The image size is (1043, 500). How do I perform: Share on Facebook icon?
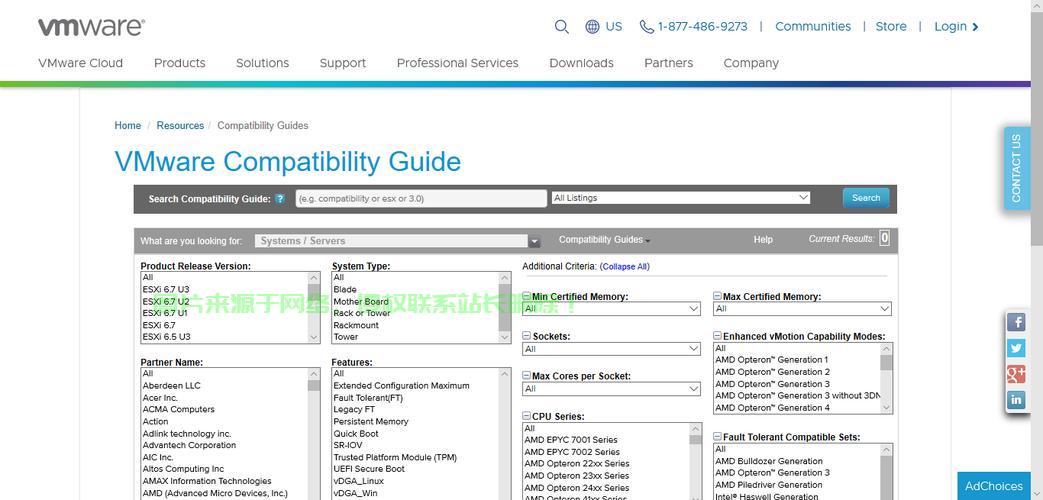[1016, 322]
